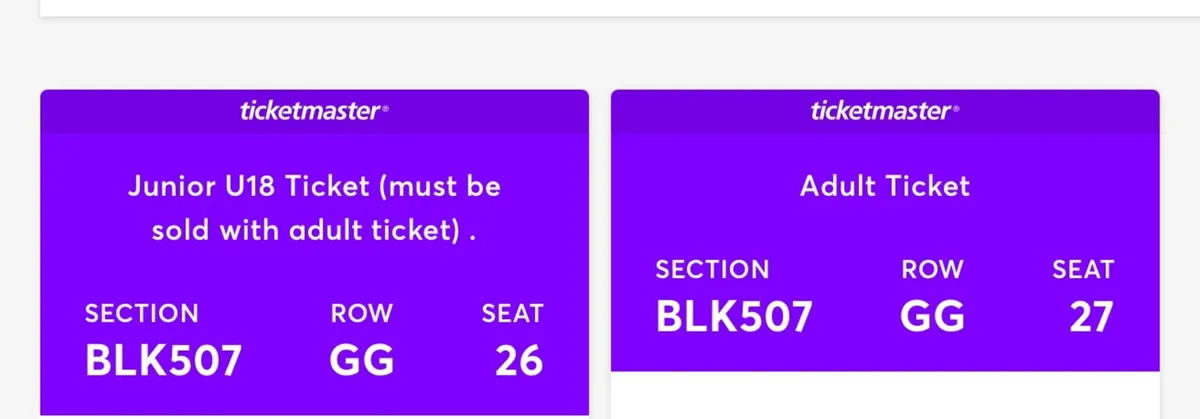Viewport: 1200px width, 419px height.
Task: Click the white panel above the tickets
Action: click(600, 6)
